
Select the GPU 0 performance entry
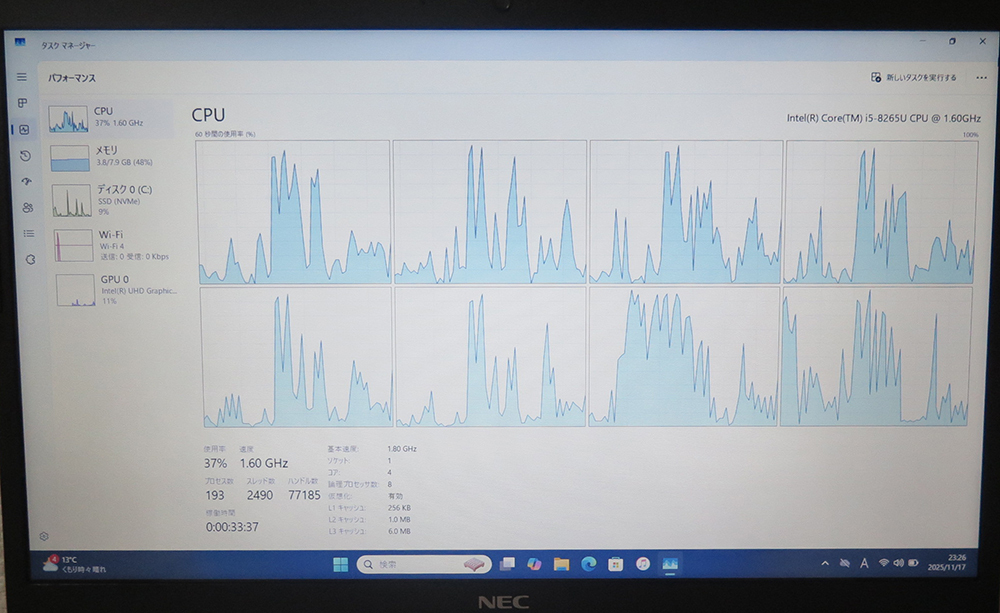(117, 290)
